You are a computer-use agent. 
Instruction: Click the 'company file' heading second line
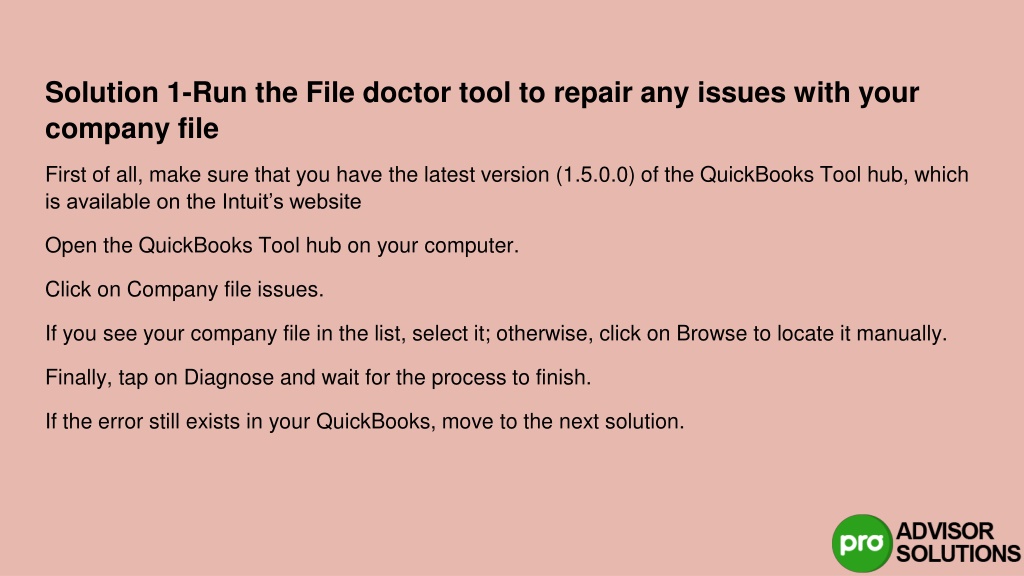(132, 129)
